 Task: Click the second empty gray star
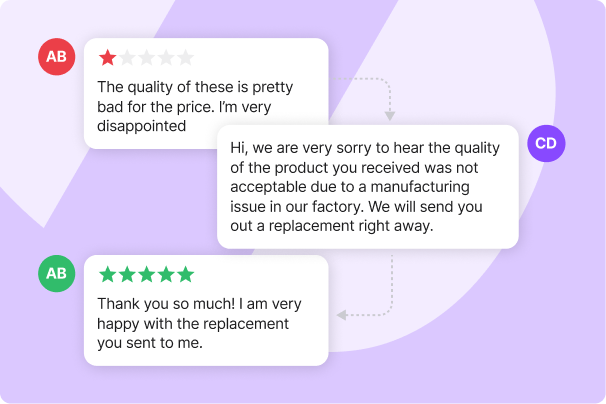tap(127, 58)
